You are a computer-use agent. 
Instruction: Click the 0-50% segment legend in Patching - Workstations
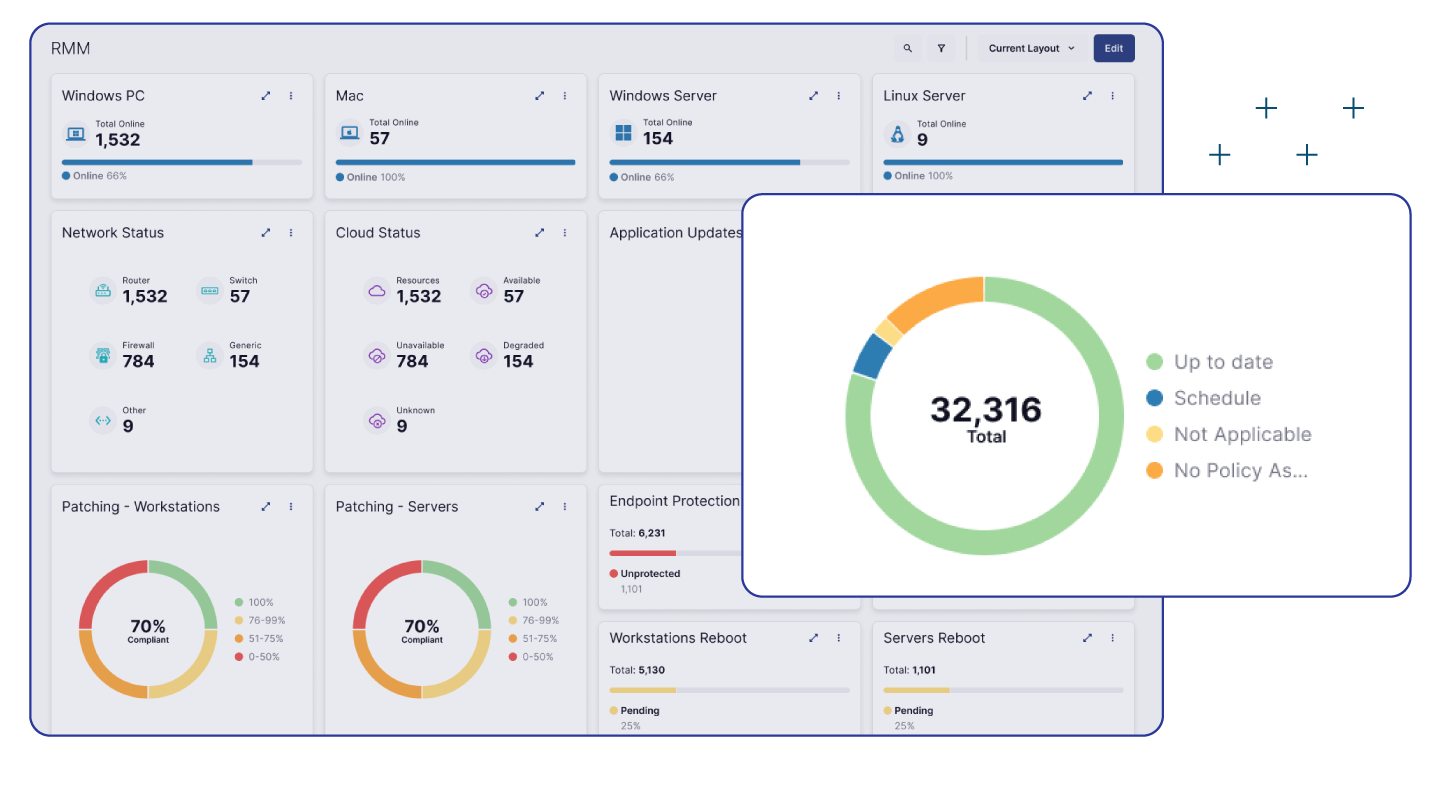(263, 657)
